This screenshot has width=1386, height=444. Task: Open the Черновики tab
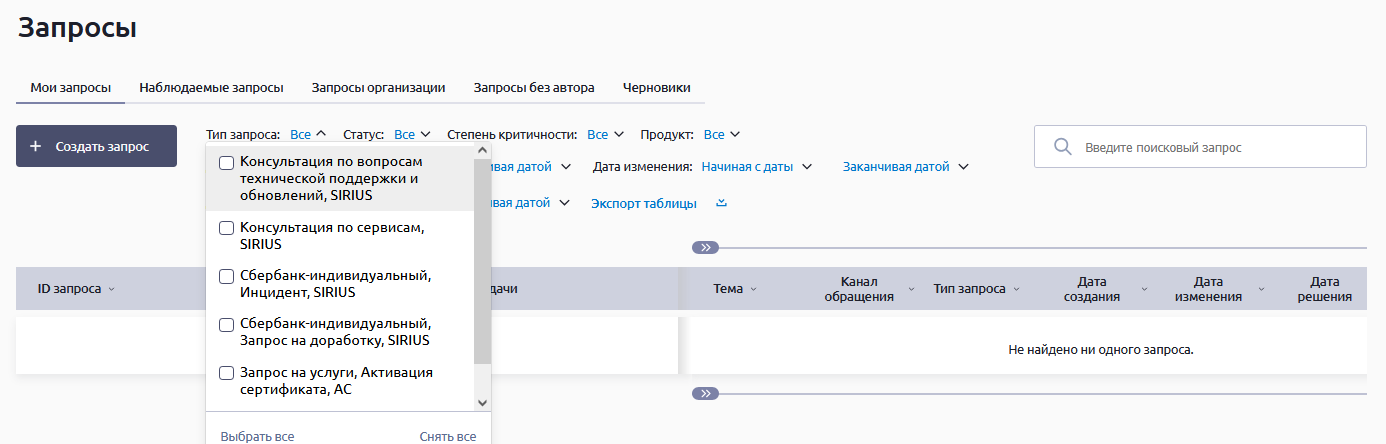point(656,87)
